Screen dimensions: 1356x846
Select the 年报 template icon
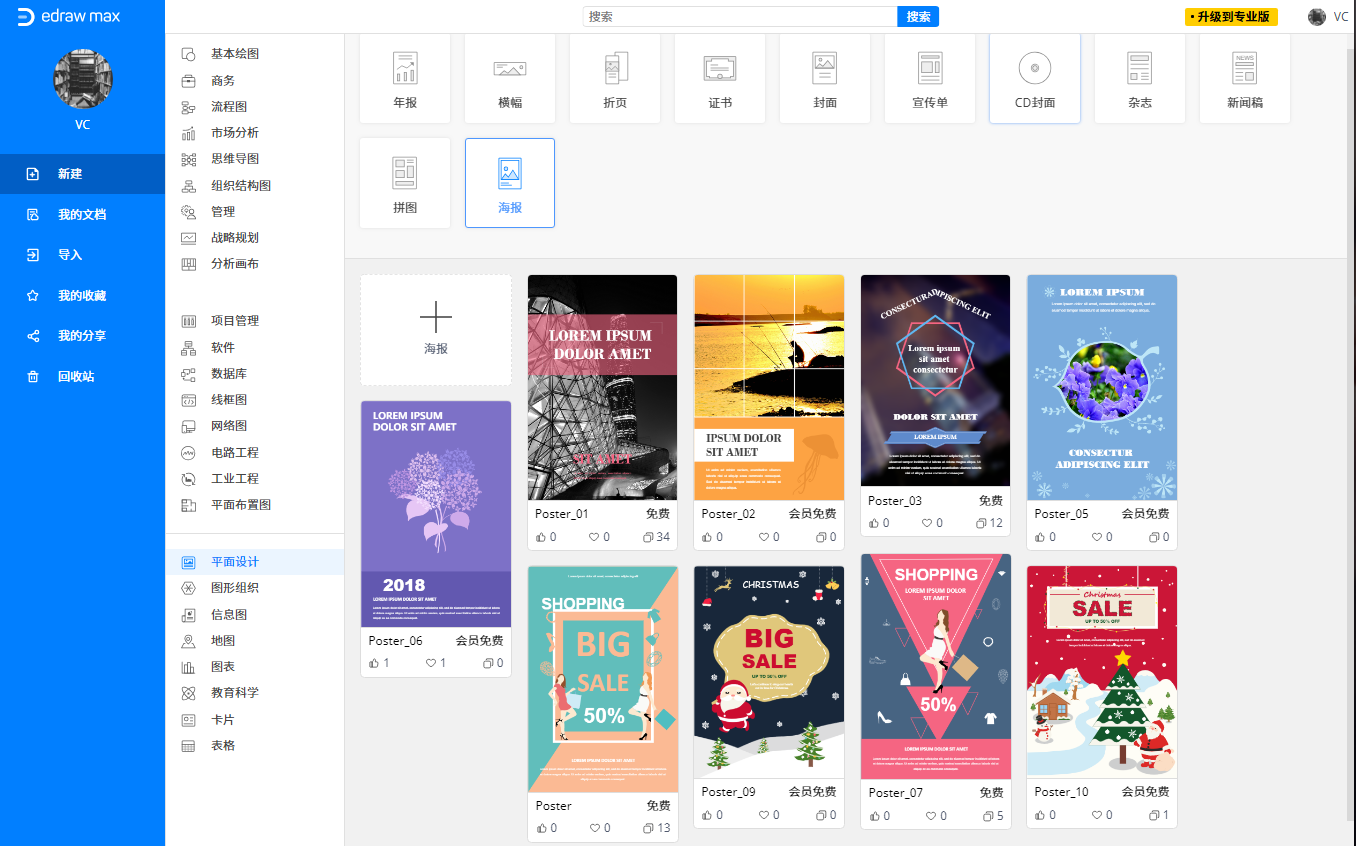(x=405, y=68)
